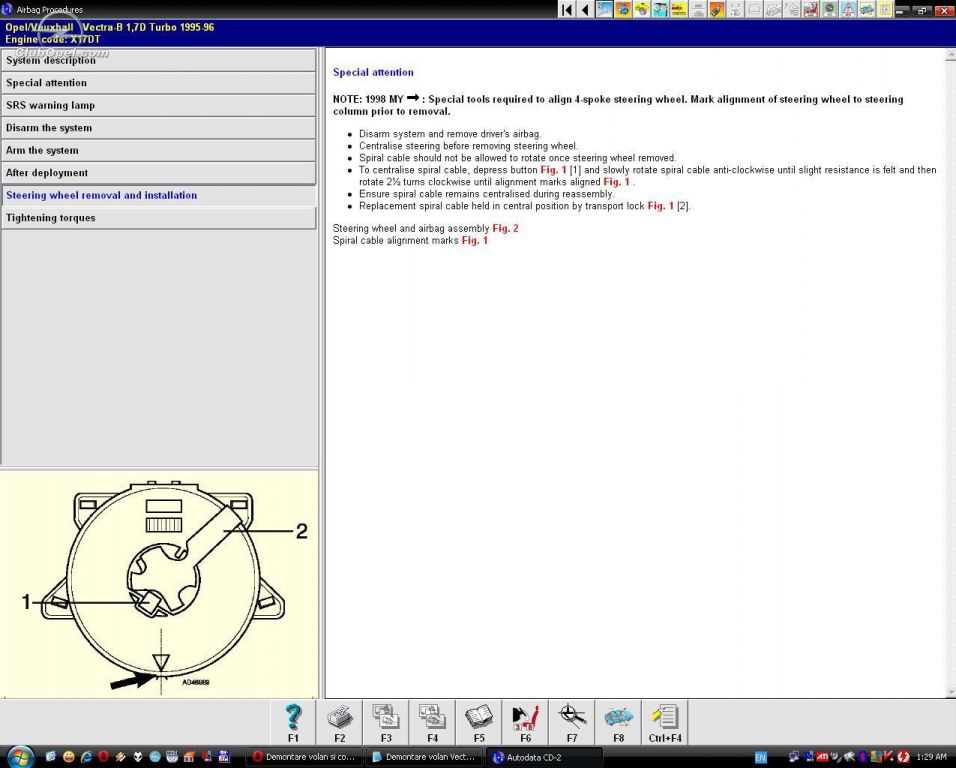Click the F3 illustration icon
Viewport: 956px width, 768px height.
[386, 722]
